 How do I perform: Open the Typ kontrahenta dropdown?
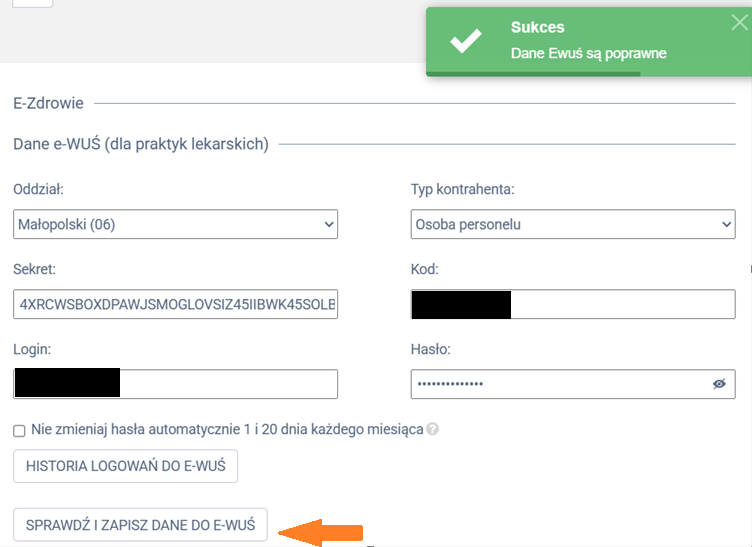click(x=573, y=225)
